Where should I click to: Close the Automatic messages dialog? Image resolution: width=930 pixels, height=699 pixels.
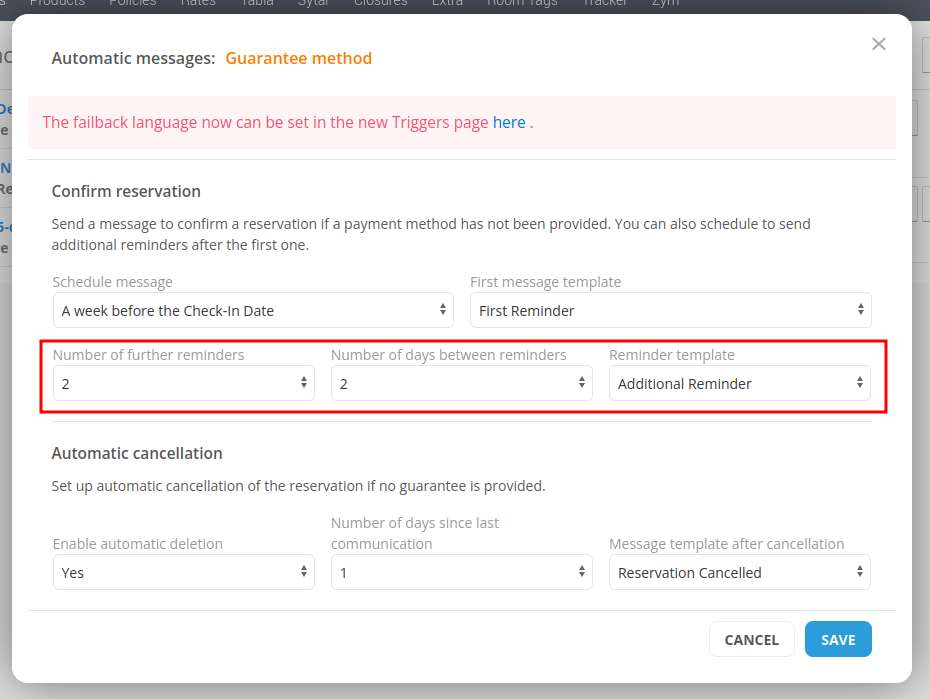click(878, 44)
